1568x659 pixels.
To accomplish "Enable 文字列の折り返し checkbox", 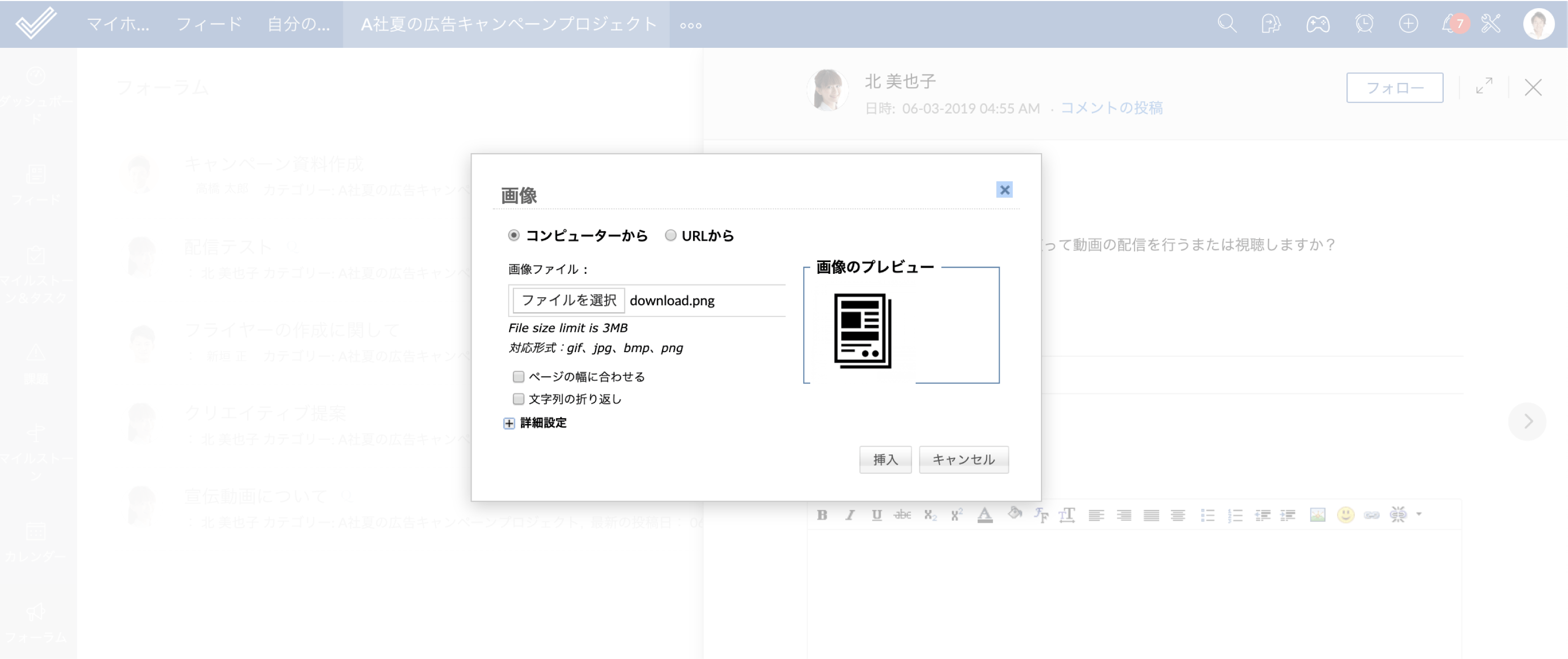I will pyautogui.click(x=518, y=399).
